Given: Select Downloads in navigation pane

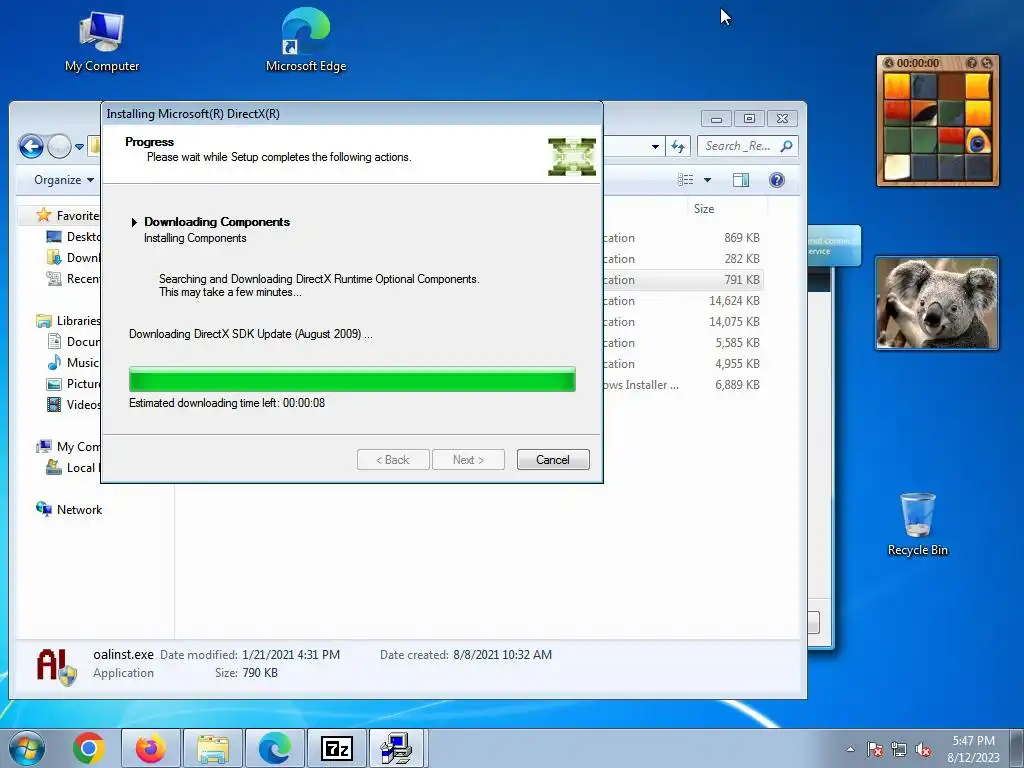Looking at the screenshot, I should coord(73,257).
